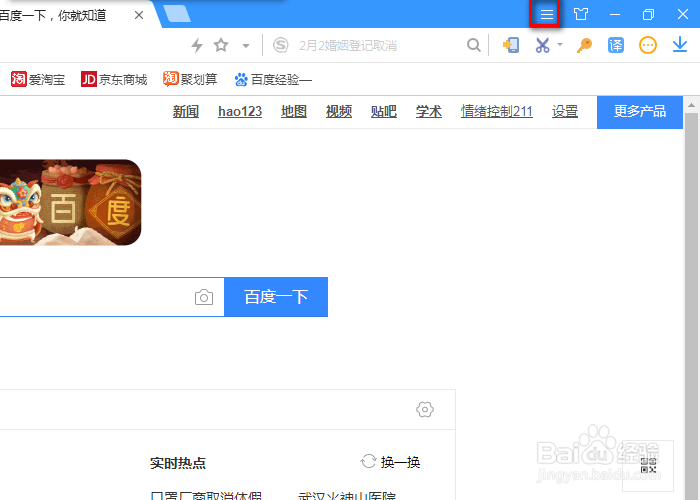
Task: Click the 实时热点 heading
Action: (x=178, y=463)
